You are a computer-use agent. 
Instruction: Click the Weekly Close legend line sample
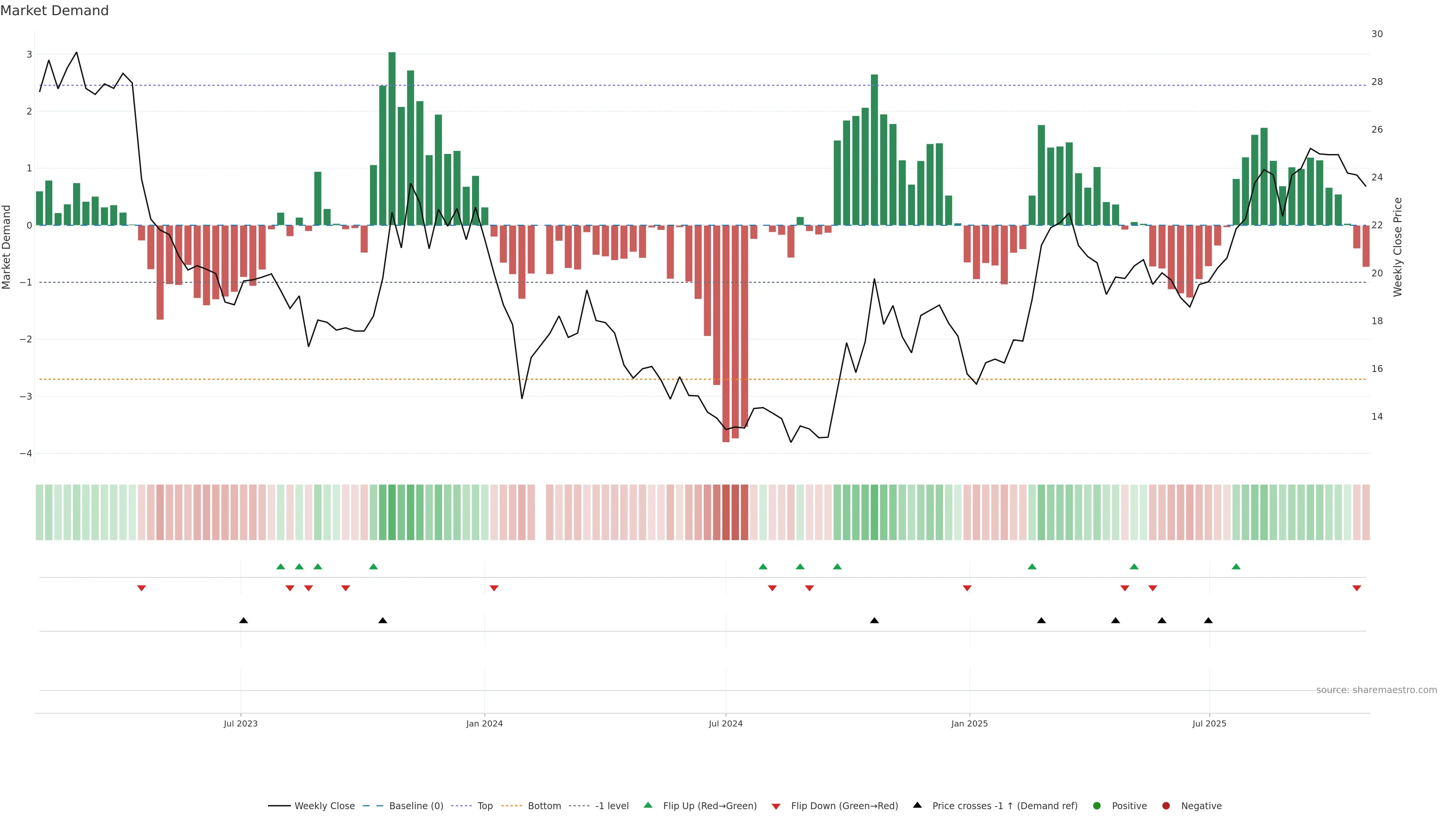tap(279, 805)
